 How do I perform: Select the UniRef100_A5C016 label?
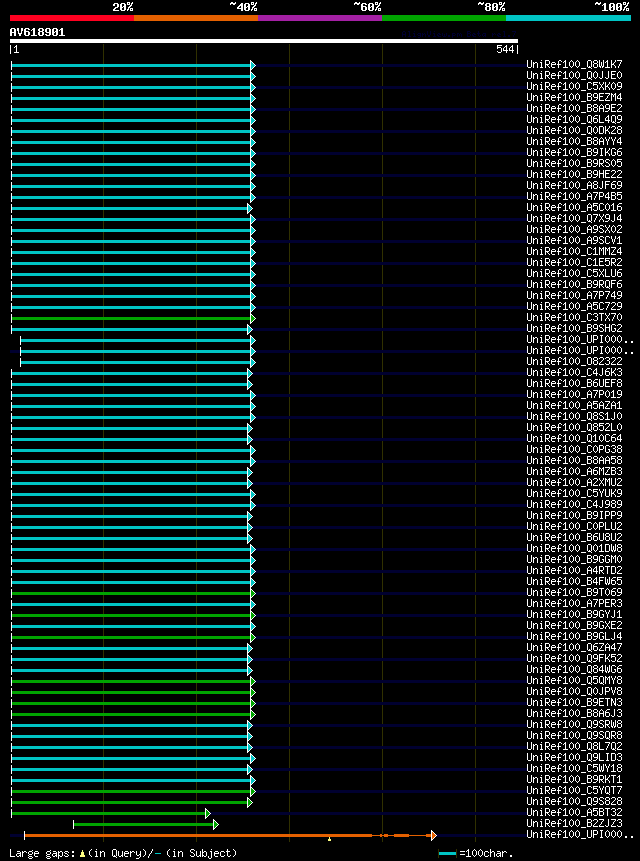click(574, 207)
